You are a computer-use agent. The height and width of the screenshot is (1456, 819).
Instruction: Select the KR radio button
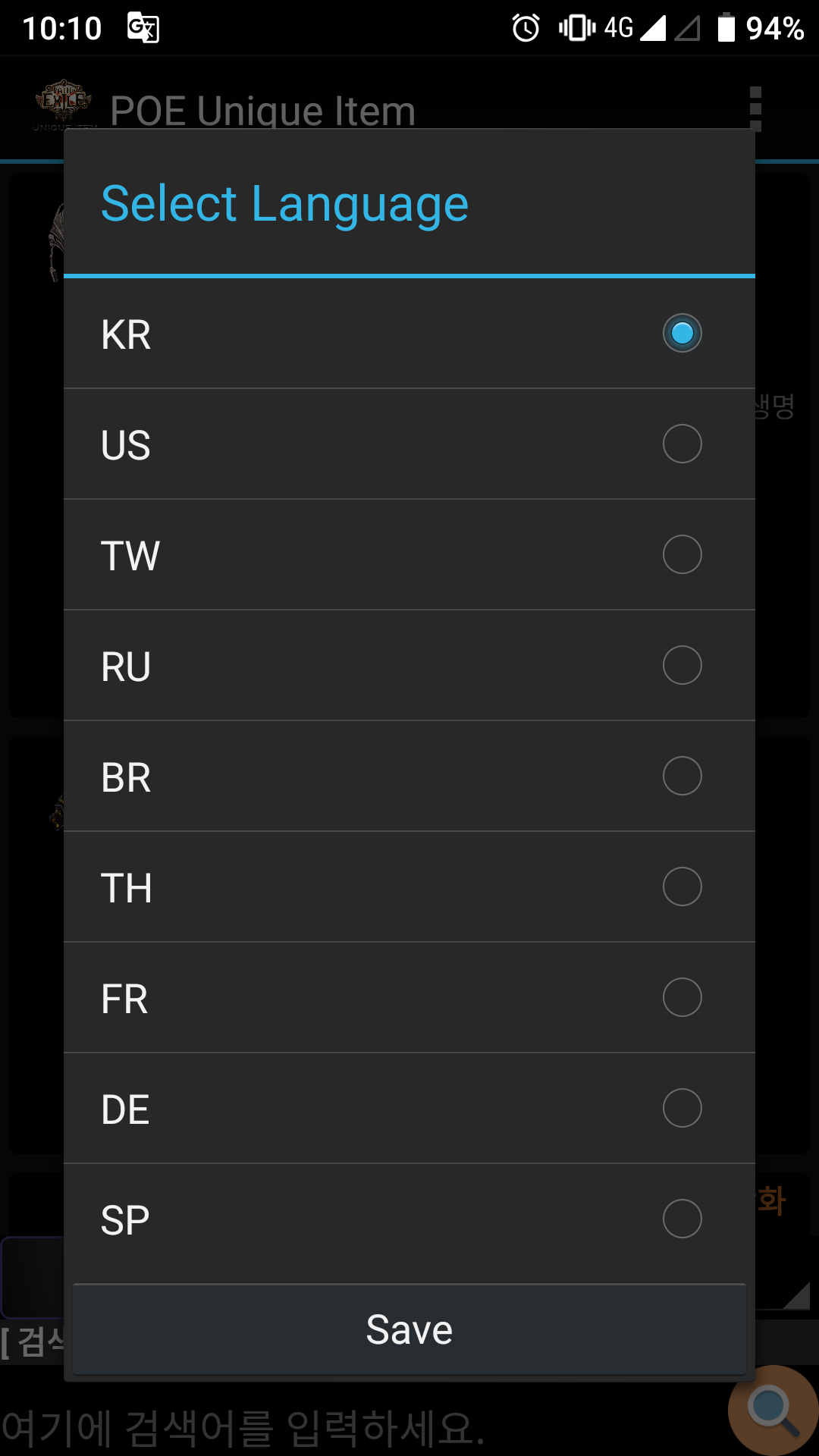tap(682, 334)
